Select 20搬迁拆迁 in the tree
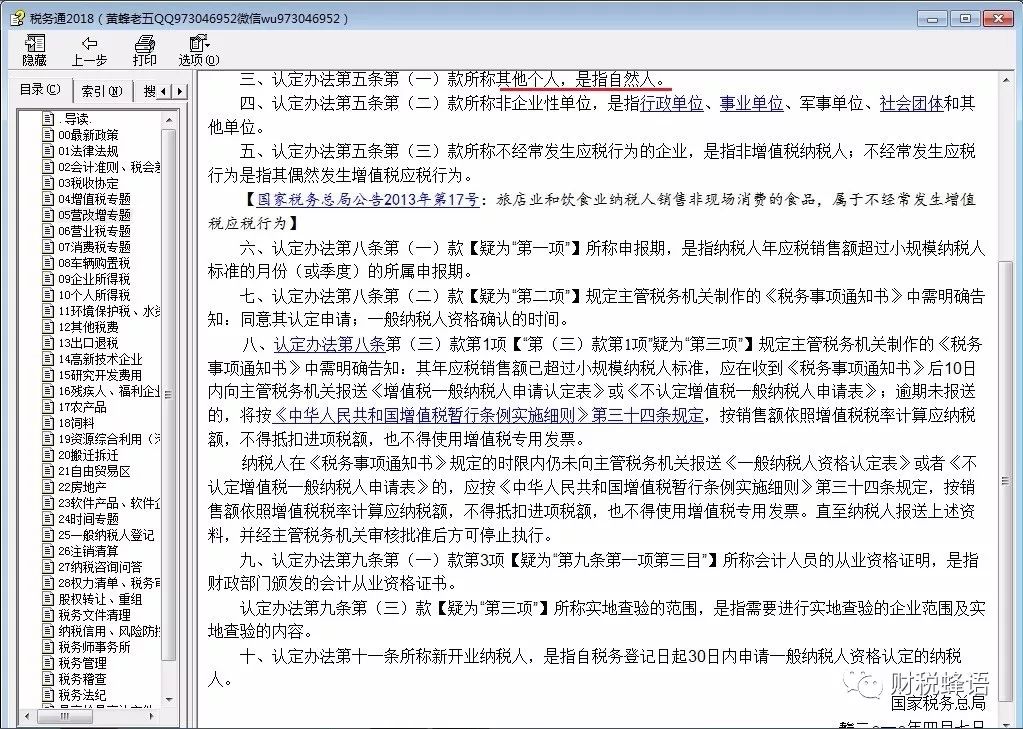Viewport: 1023px width, 729px height. [88, 455]
